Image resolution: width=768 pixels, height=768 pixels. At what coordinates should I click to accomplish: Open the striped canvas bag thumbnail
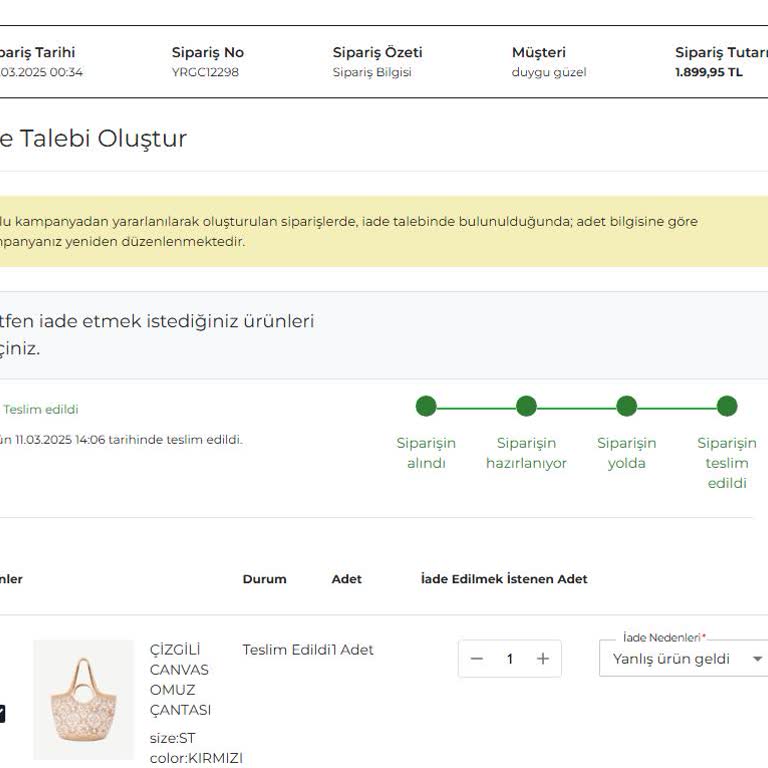point(83,699)
